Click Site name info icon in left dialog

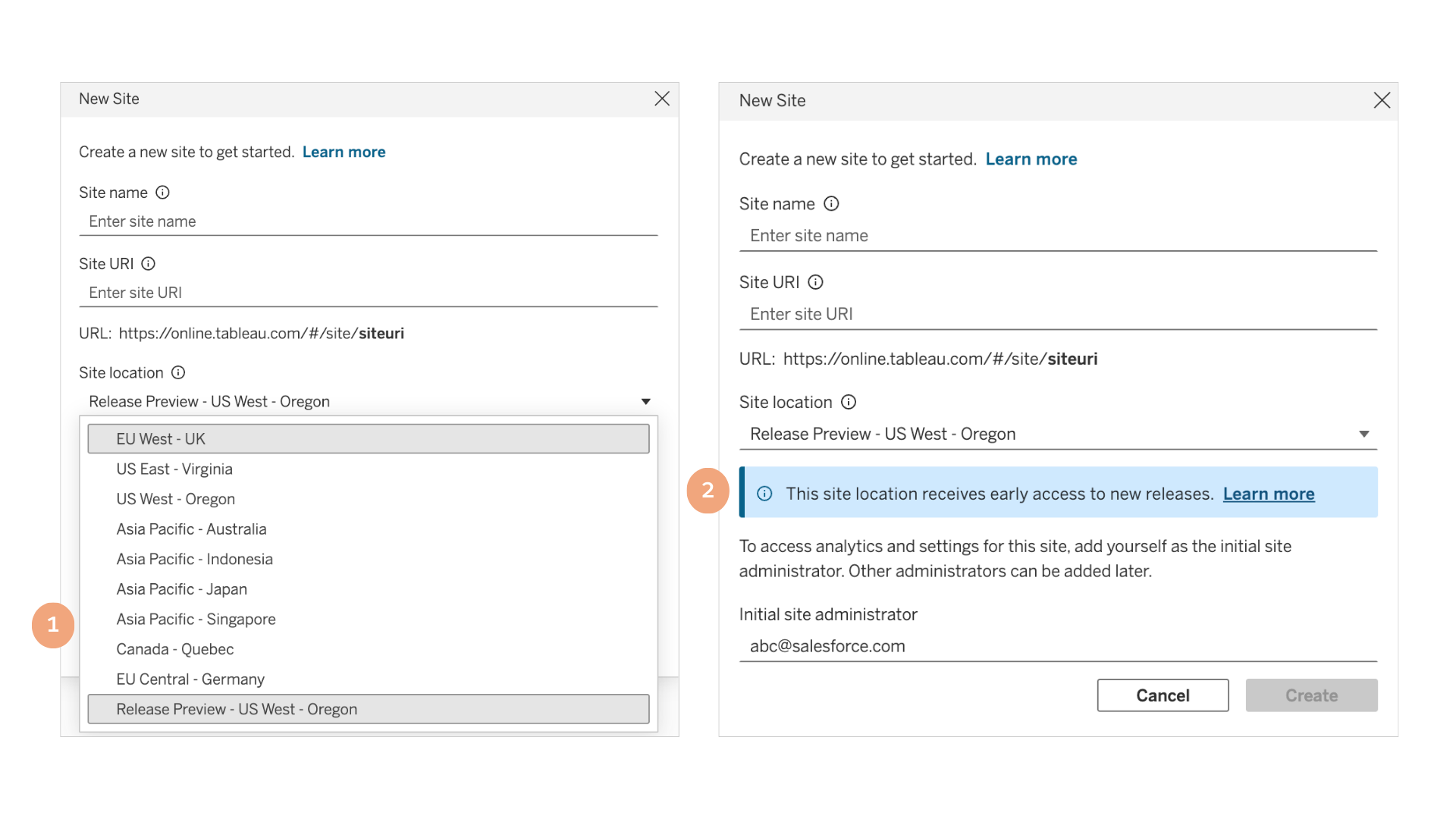162,193
